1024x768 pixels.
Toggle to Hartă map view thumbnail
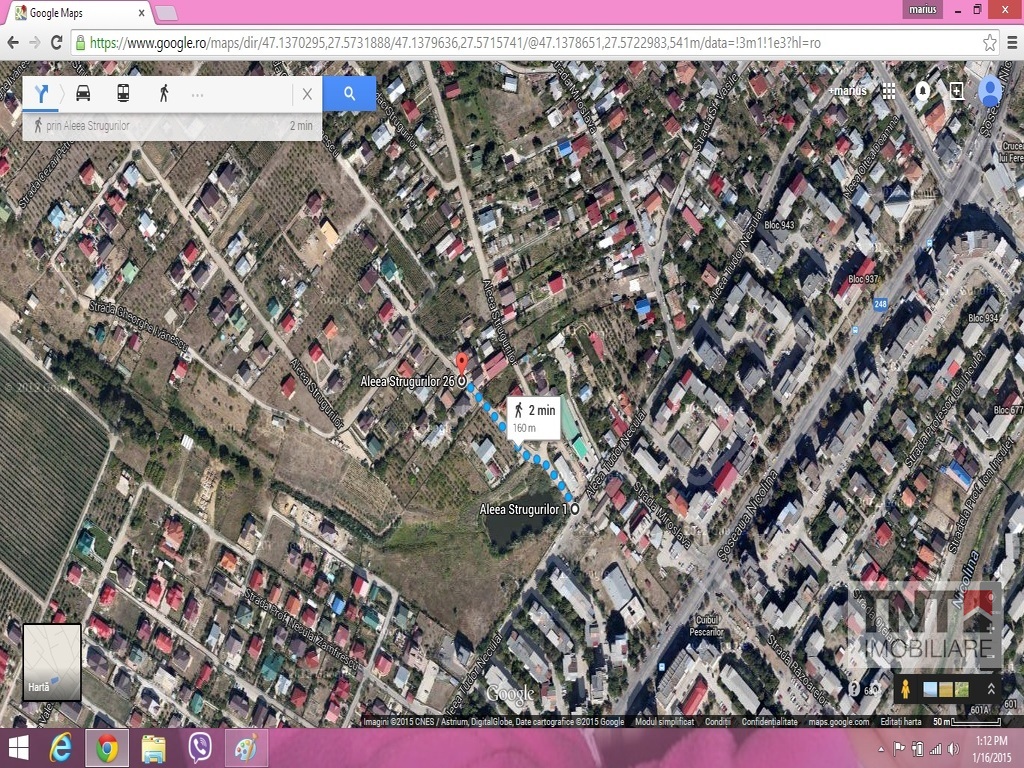coord(52,661)
